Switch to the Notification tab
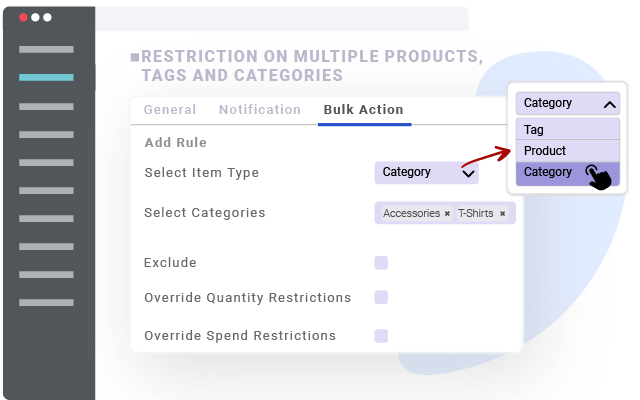 (260, 110)
